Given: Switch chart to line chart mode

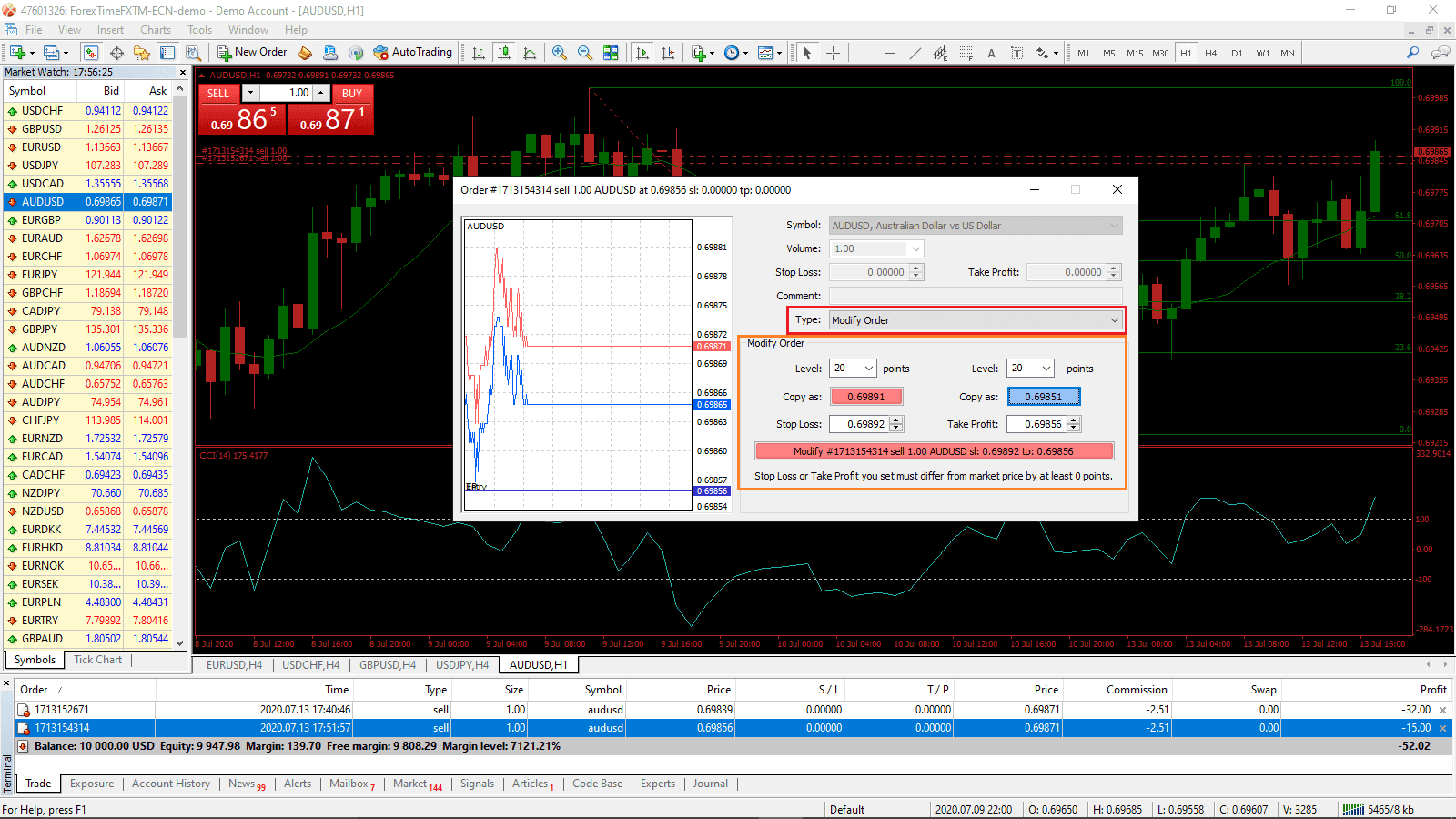Looking at the screenshot, I should [x=531, y=52].
